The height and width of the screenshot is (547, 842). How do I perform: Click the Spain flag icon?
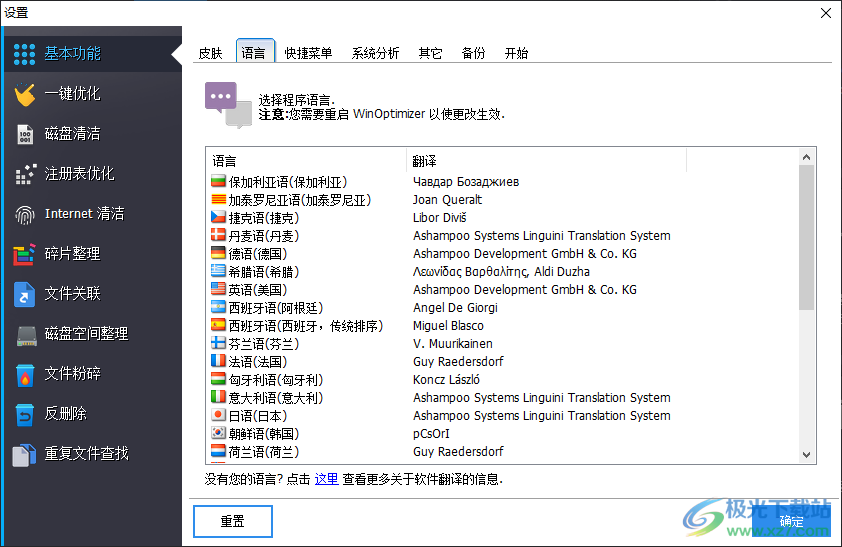tap(218, 325)
